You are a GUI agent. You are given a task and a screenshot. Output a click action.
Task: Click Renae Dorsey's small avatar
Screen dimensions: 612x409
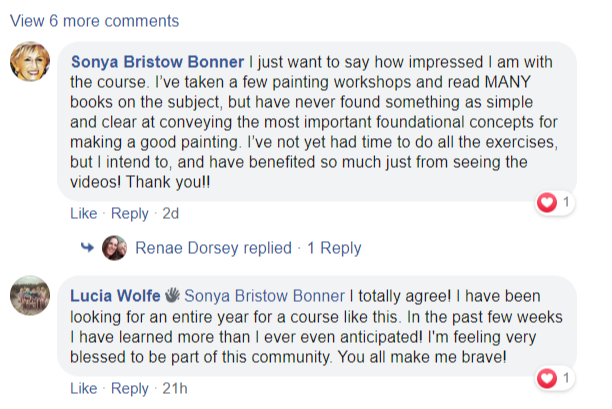115,248
